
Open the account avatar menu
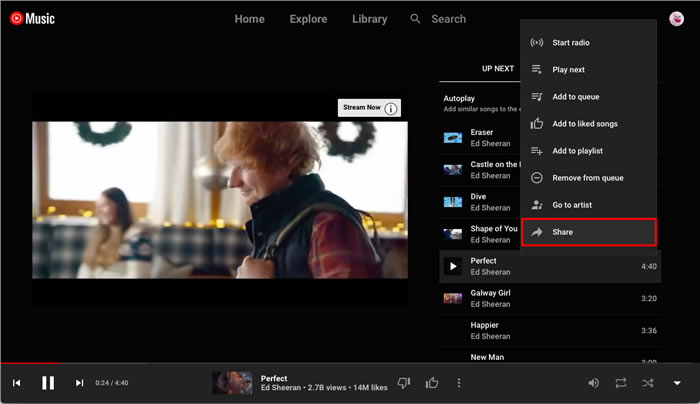(x=676, y=19)
